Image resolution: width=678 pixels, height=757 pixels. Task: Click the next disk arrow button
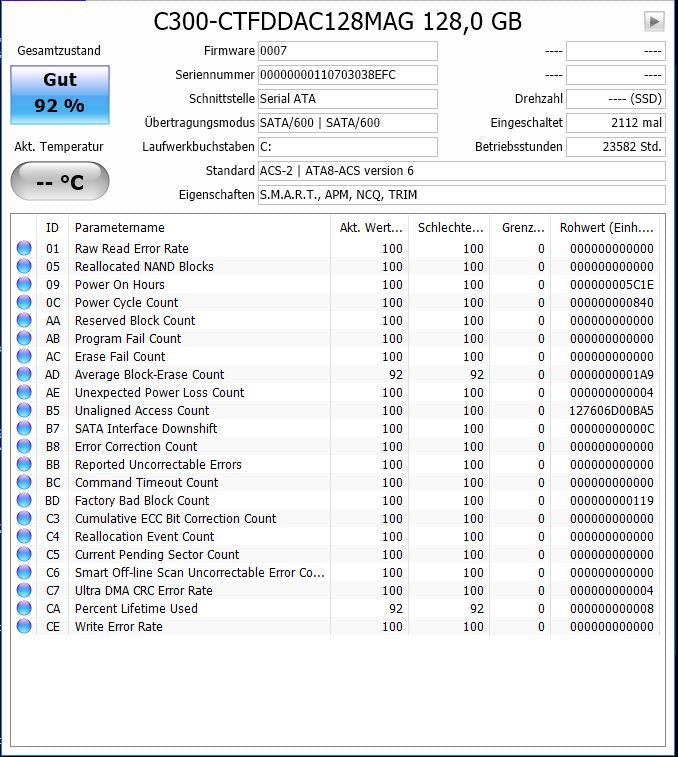654,21
